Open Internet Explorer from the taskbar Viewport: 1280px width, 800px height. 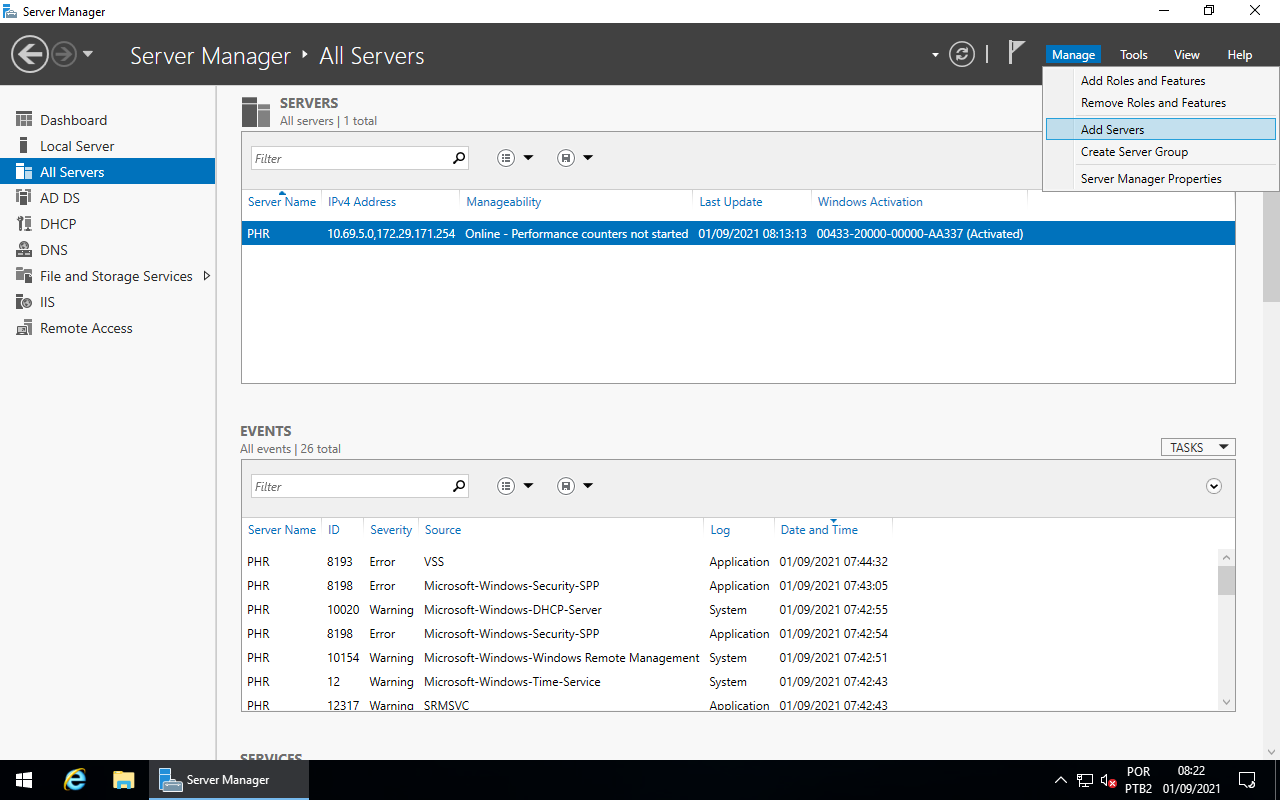tap(75, 780)
